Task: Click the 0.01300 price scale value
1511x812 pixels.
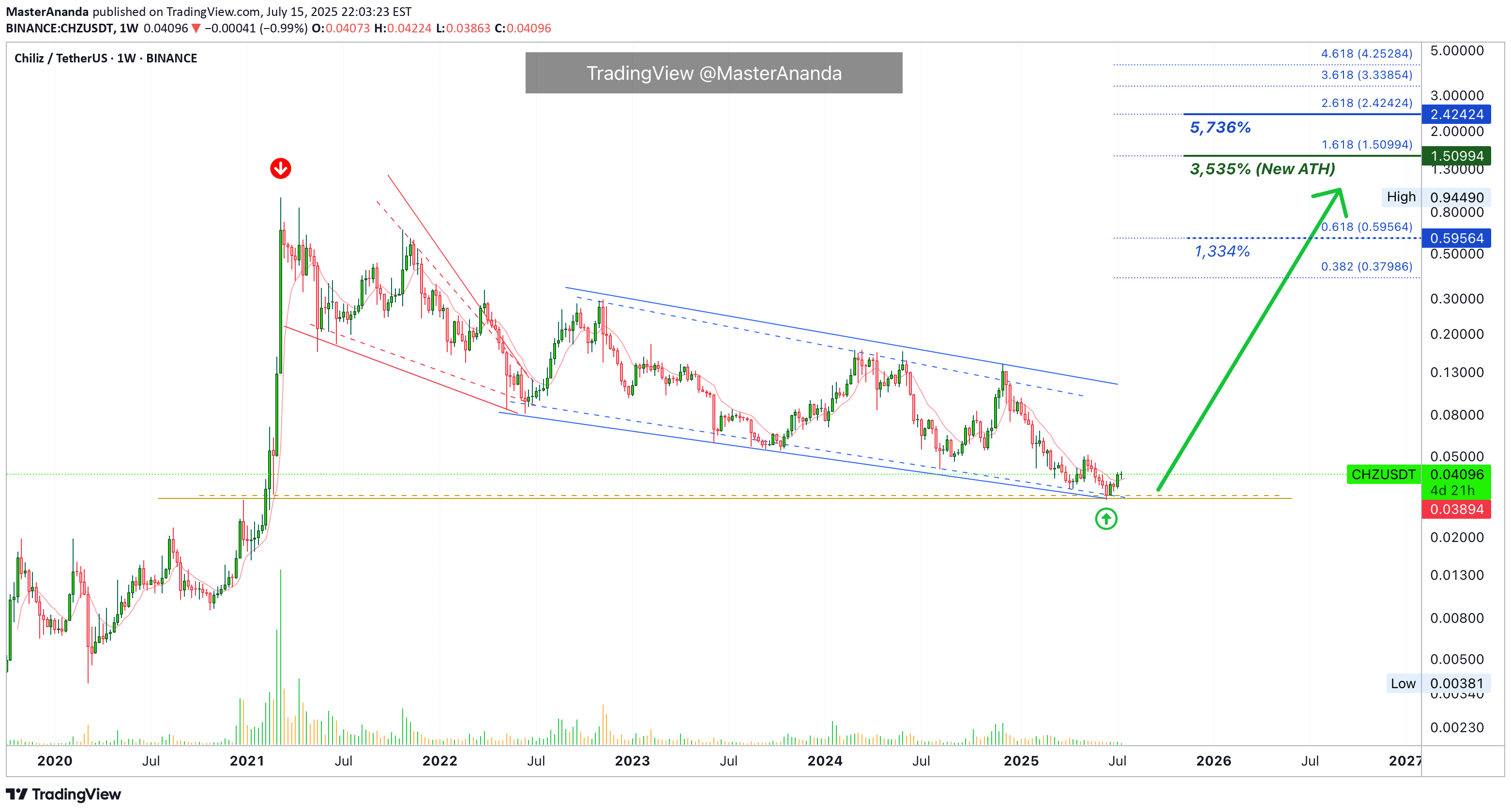Action: 1456,574
